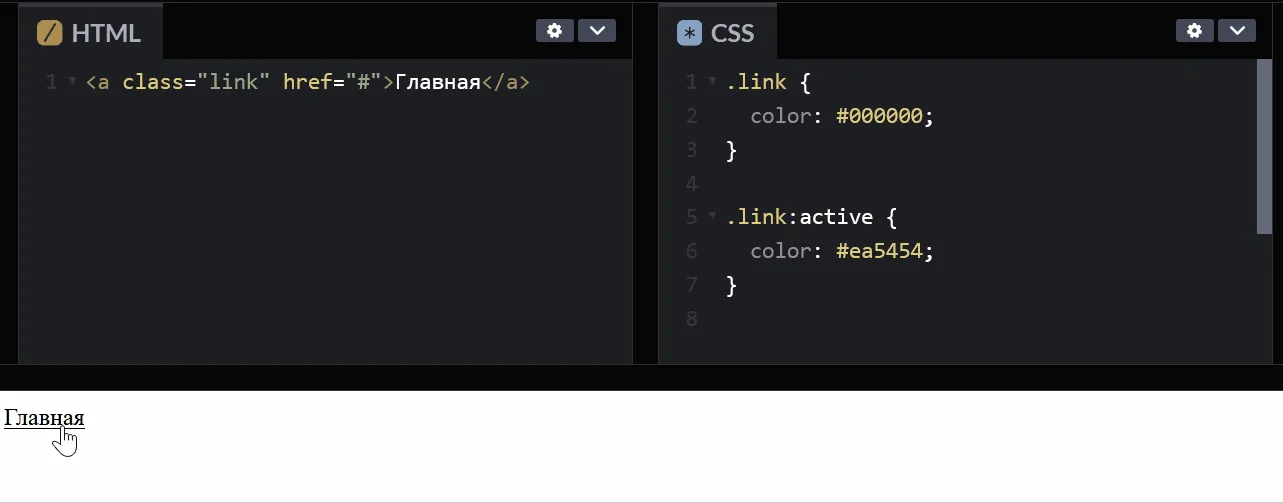Viewport: 1283px width, 503px height.
Task: Select the CSS editor tab
Action: coord(717,33)
